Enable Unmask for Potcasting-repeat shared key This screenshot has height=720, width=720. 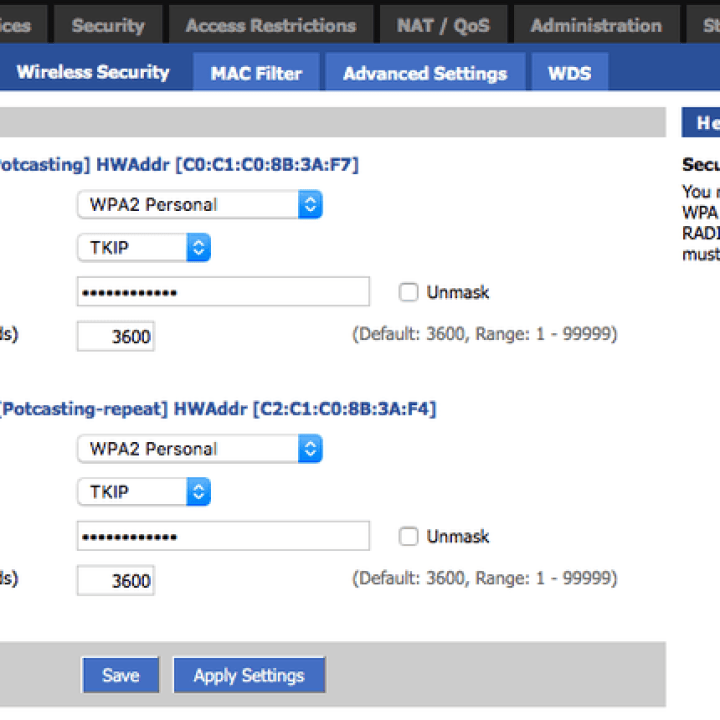click(x=408, y=536)
